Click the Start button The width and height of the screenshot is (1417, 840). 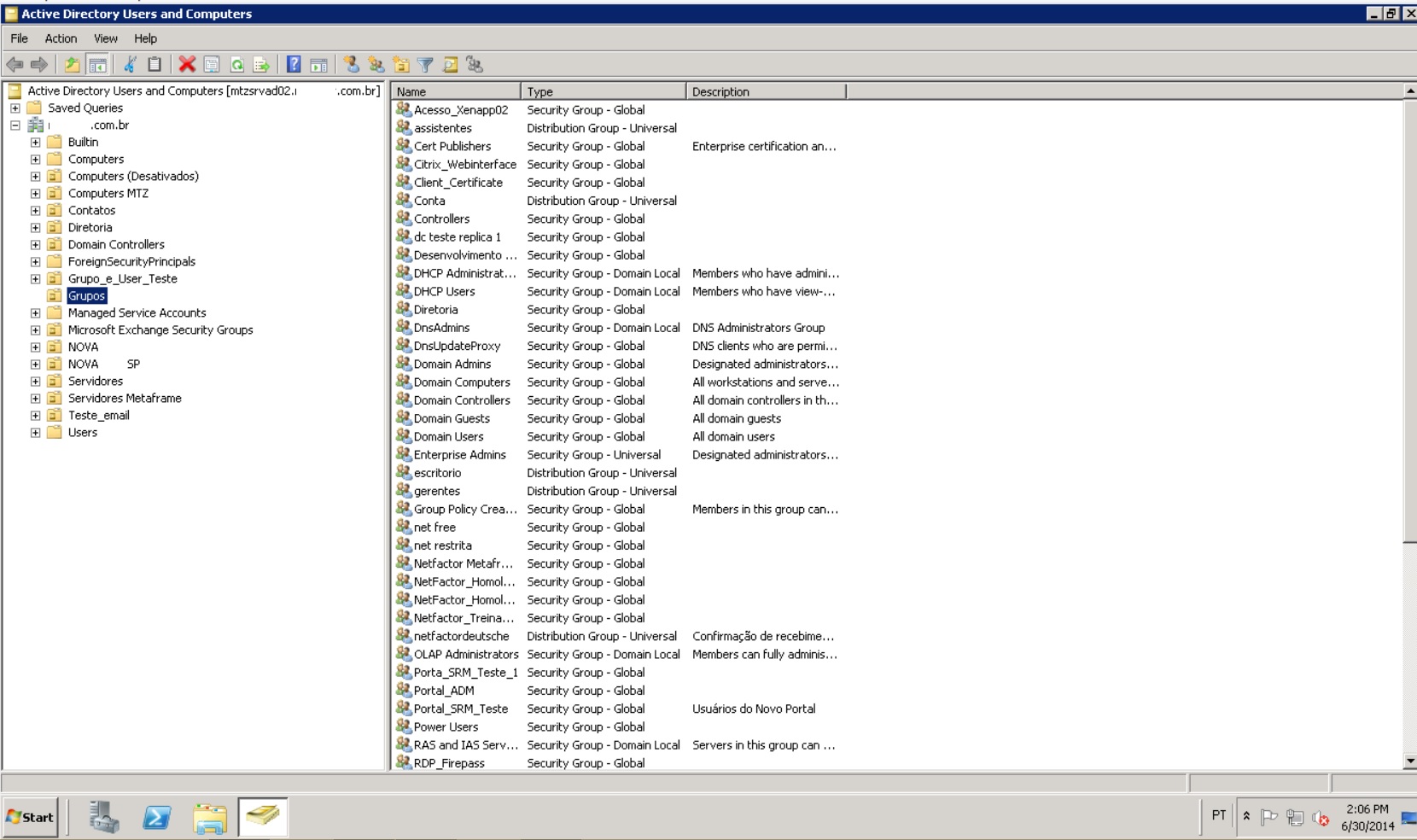(31, 817)
